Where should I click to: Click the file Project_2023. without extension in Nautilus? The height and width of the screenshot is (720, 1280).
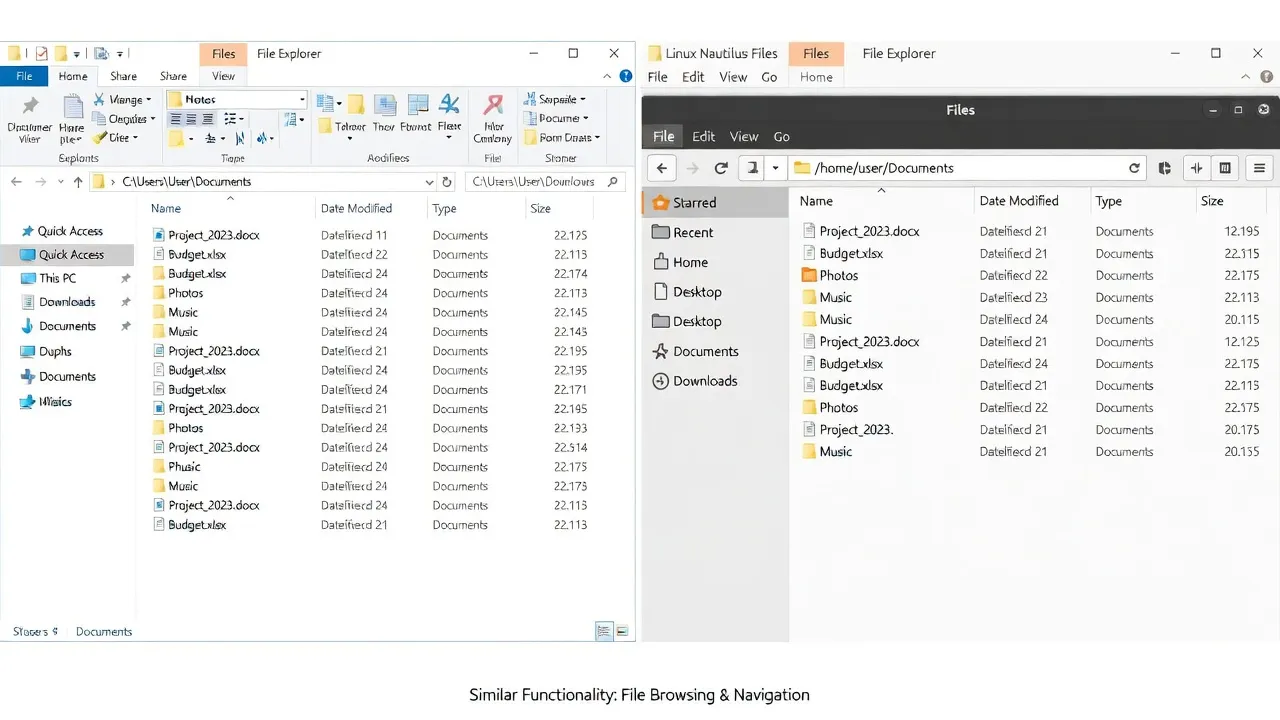pyautogui.click(x=856, y=430)
